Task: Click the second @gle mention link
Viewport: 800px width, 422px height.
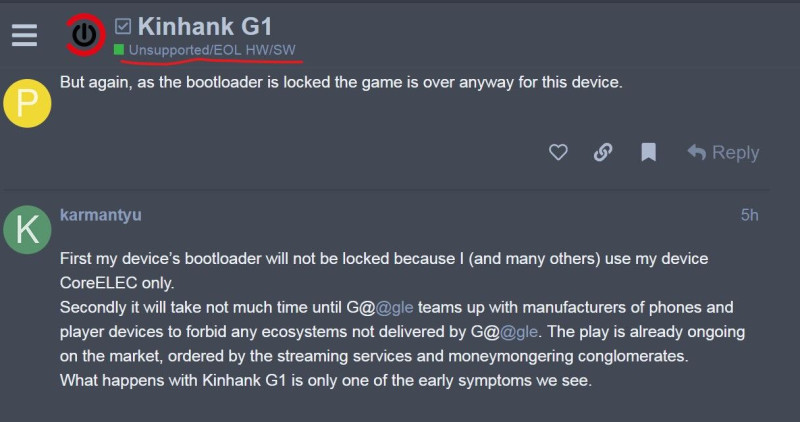Action: coord(518,332)
